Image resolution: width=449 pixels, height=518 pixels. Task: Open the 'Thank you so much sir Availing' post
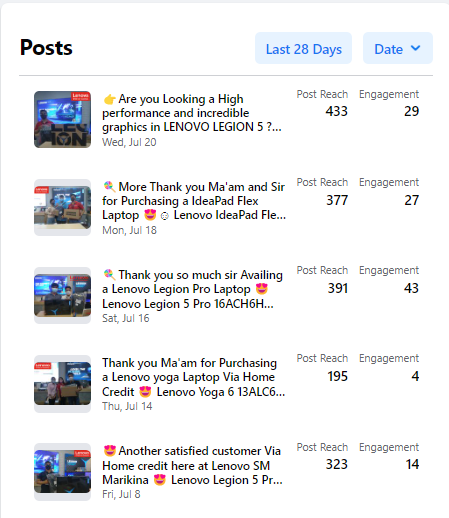click(192, 289)
